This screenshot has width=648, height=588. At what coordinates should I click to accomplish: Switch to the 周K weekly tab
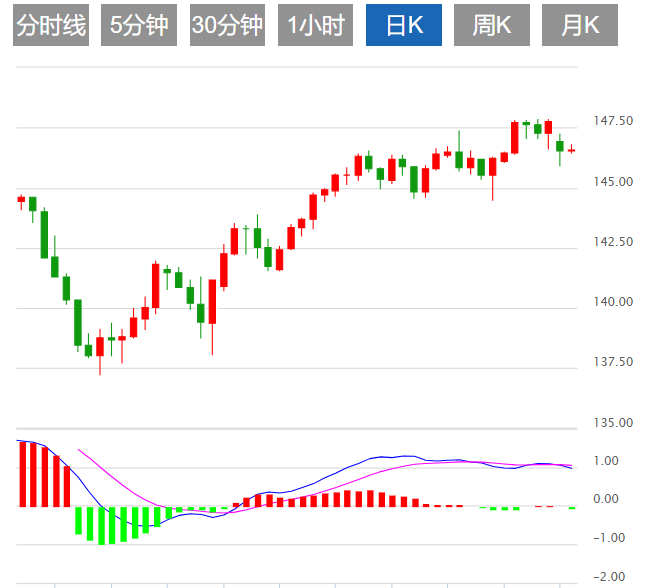(492, 25)
